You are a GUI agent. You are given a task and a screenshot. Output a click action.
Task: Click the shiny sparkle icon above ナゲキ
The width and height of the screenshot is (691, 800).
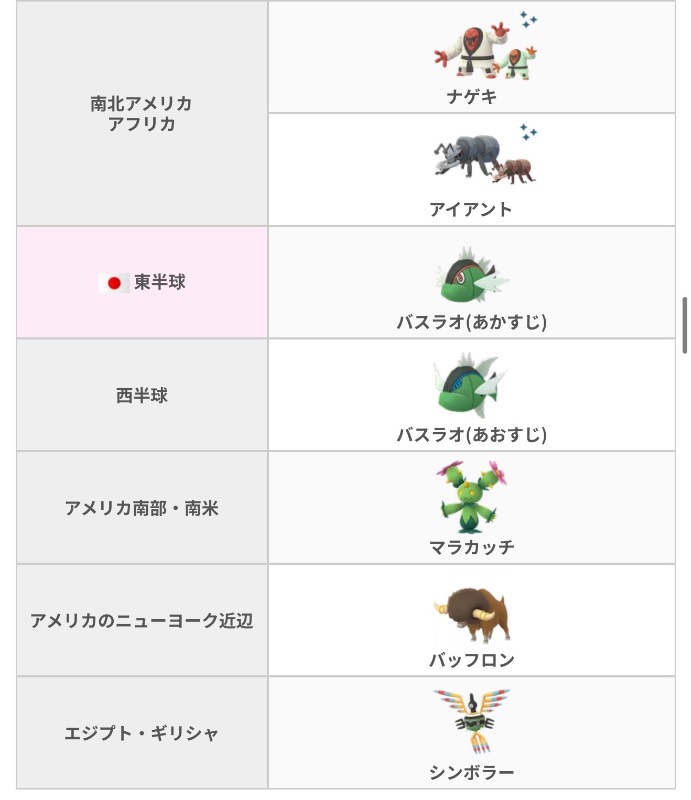[x=528, y=19]
